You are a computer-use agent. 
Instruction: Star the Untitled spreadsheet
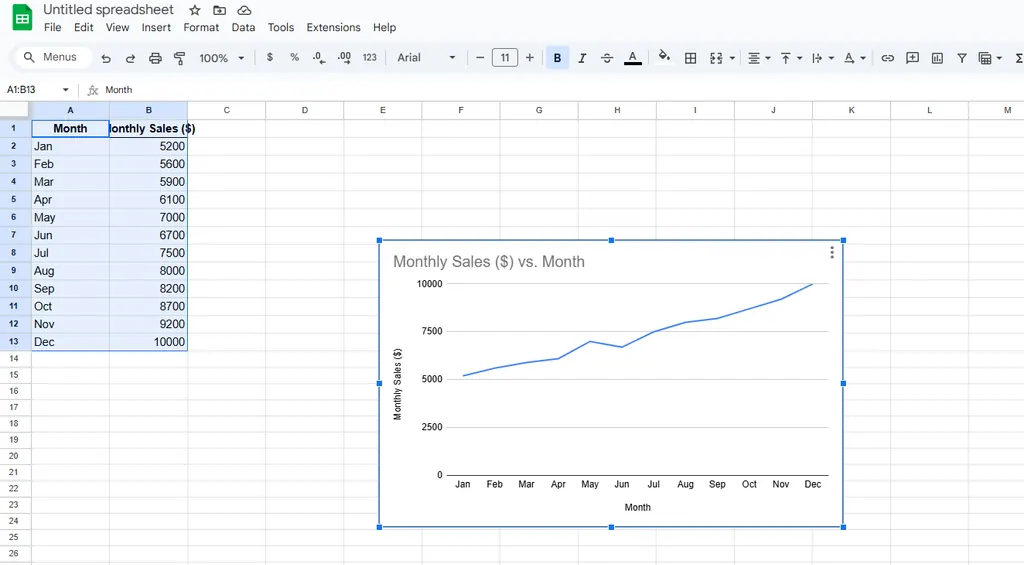195,10
